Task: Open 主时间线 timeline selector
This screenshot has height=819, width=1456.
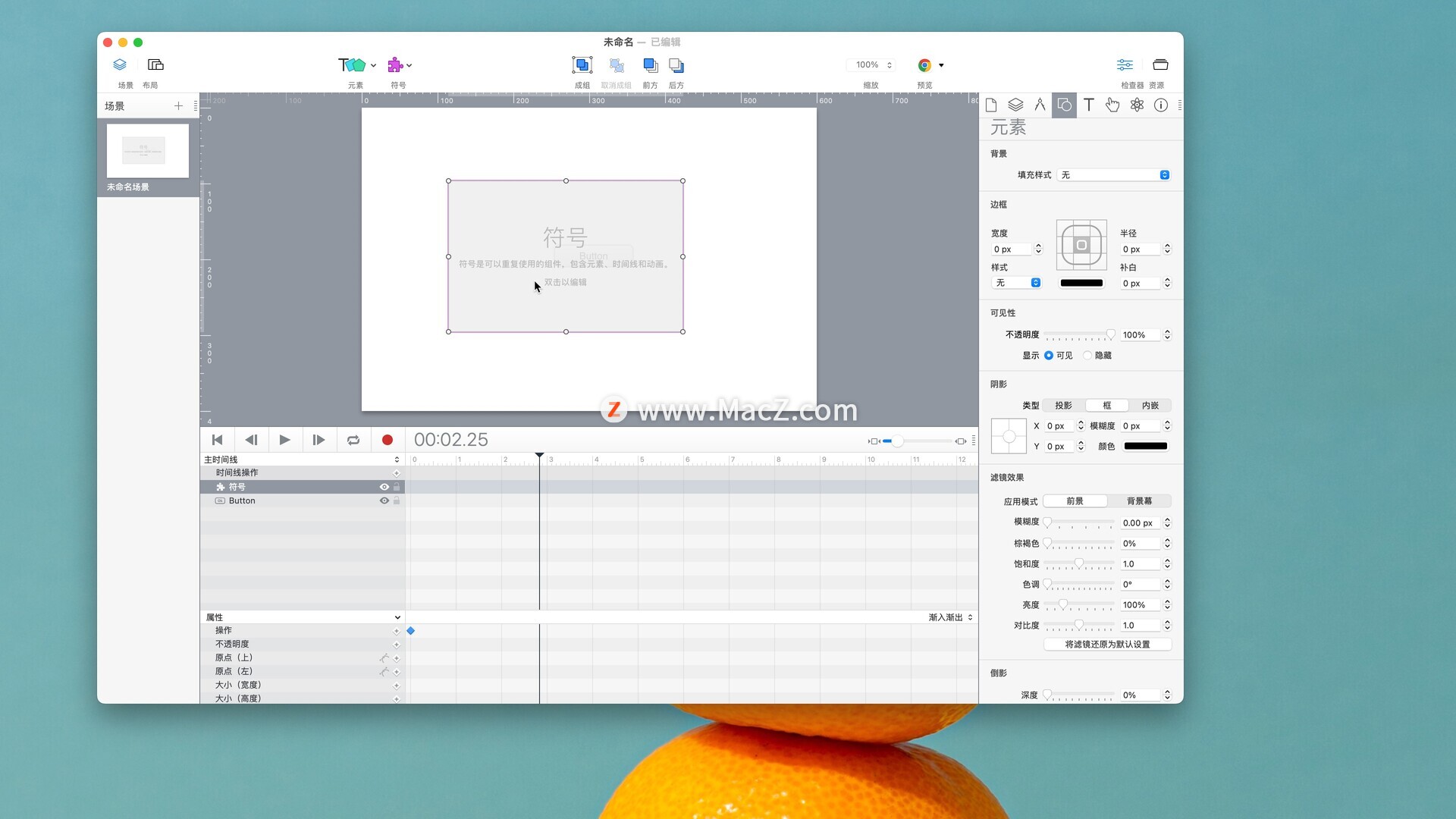Action: point(302,460)
